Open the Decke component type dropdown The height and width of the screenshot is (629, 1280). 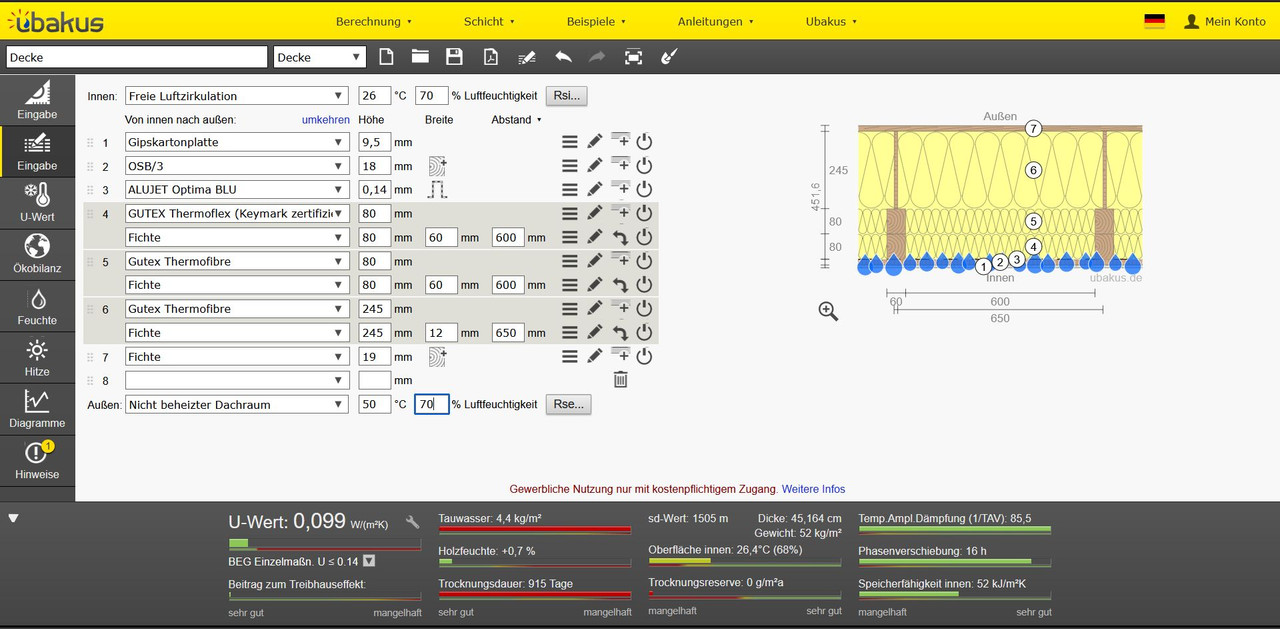pos(320,57)
